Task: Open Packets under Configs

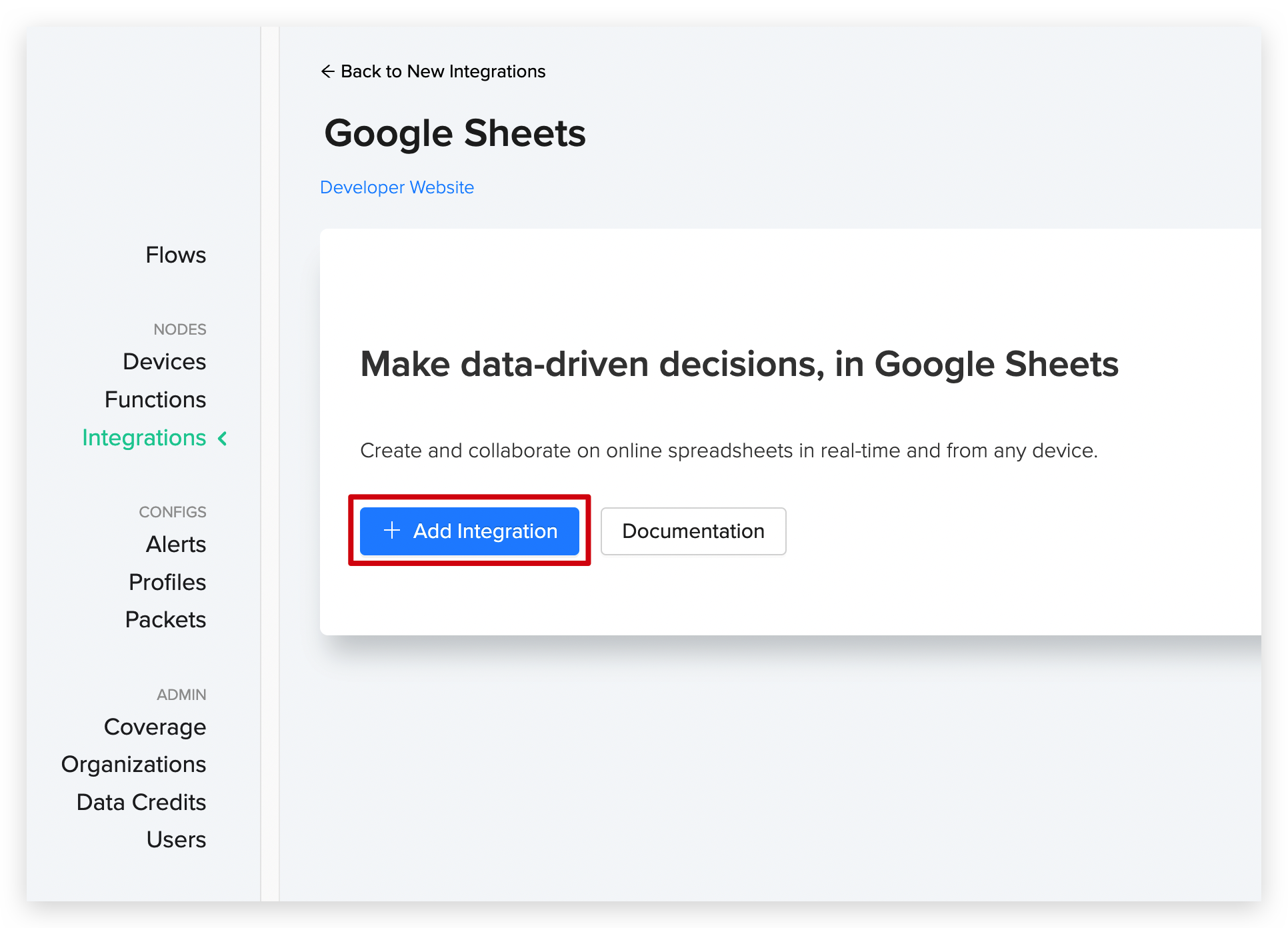Action: point(166,619)
